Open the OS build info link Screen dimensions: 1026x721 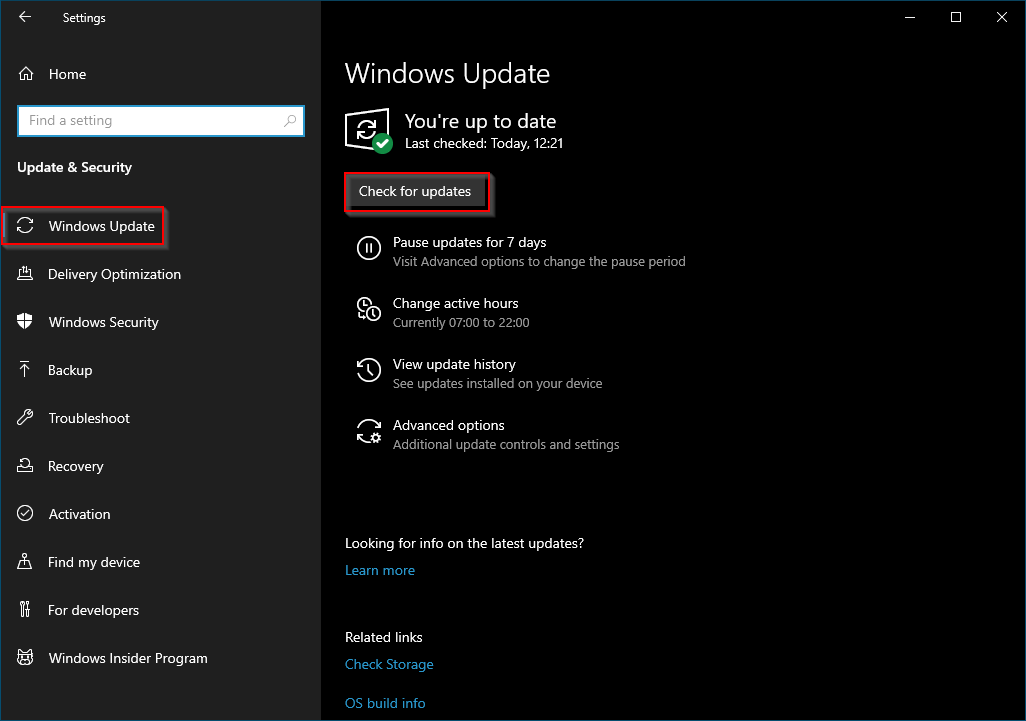coord(385,703)
